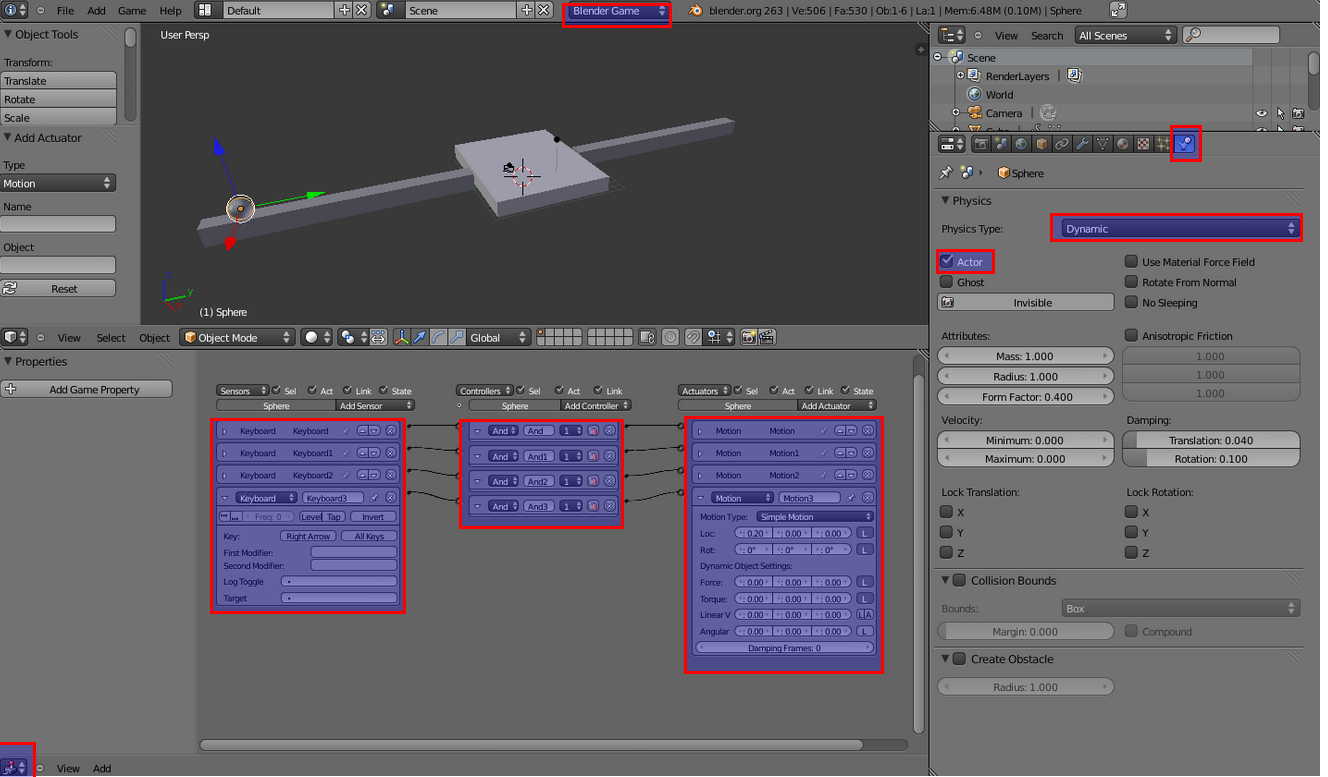This screenshot has width=1328, height=777.
Task: Open the Help menu
Action: (x=171, y=10)
